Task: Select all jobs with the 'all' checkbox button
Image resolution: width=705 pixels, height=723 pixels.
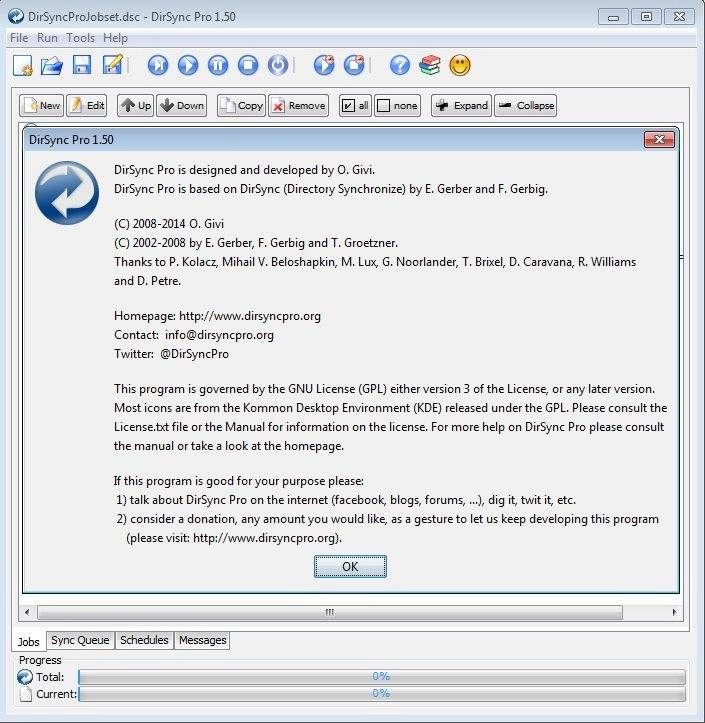Action: [355, 106]
